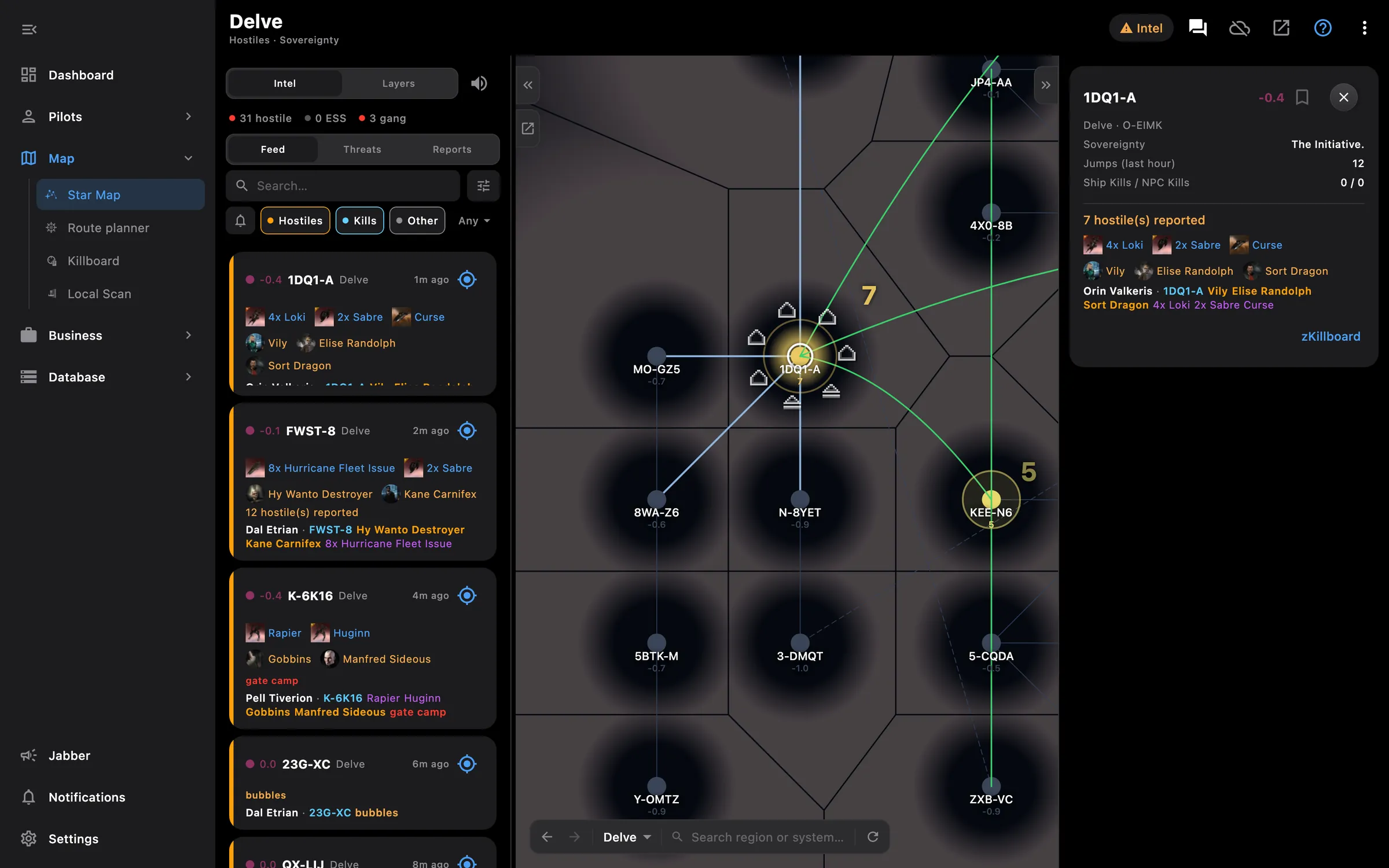Refresh the map view
Image resolution: width=1389 pixels, height=868 pixels.
tap(873, 837)
